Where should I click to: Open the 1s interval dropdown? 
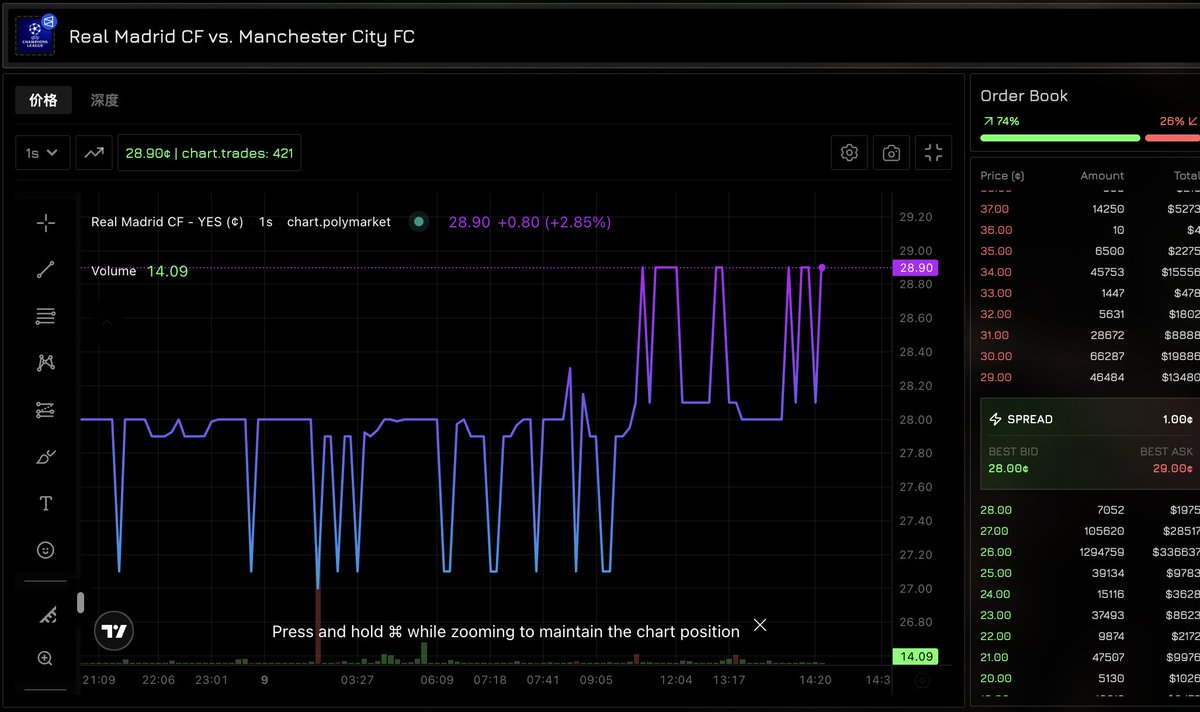43,153
